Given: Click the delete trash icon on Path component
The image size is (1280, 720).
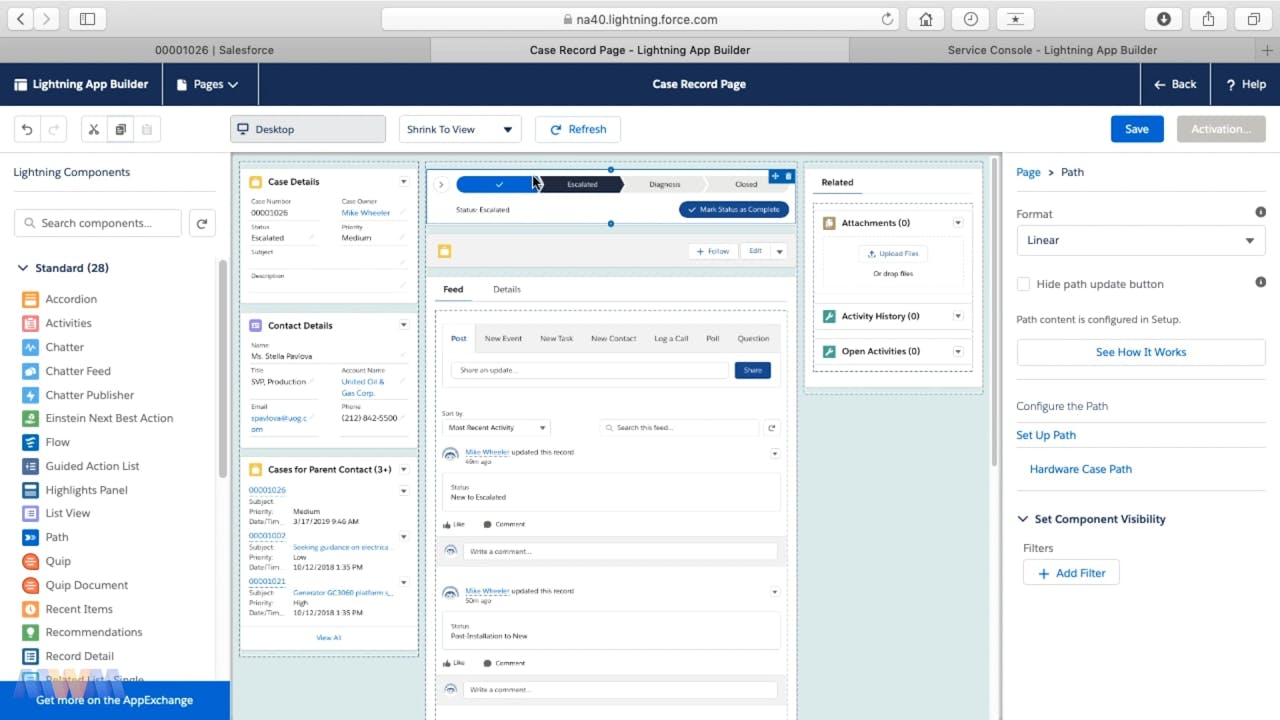Looking at the screenshot, I should pyautogui.click(x=788, y=176).
